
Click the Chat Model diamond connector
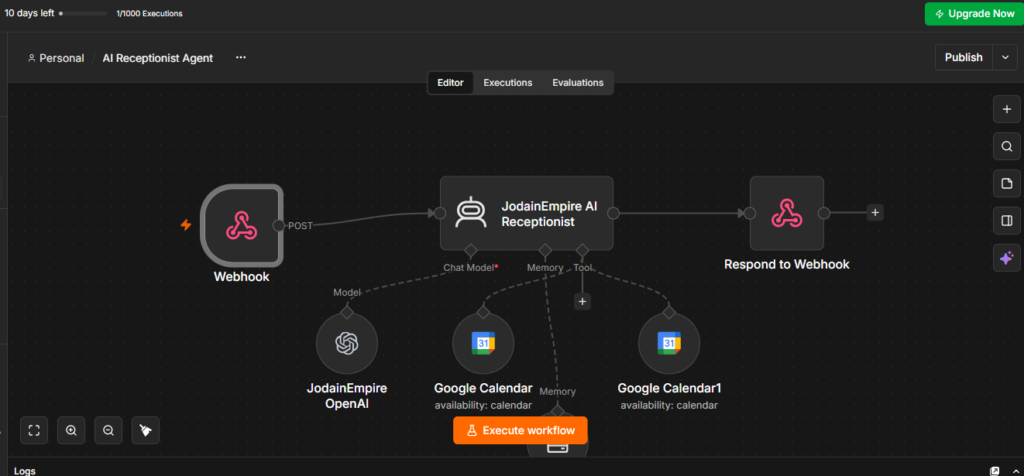point(470,250)
